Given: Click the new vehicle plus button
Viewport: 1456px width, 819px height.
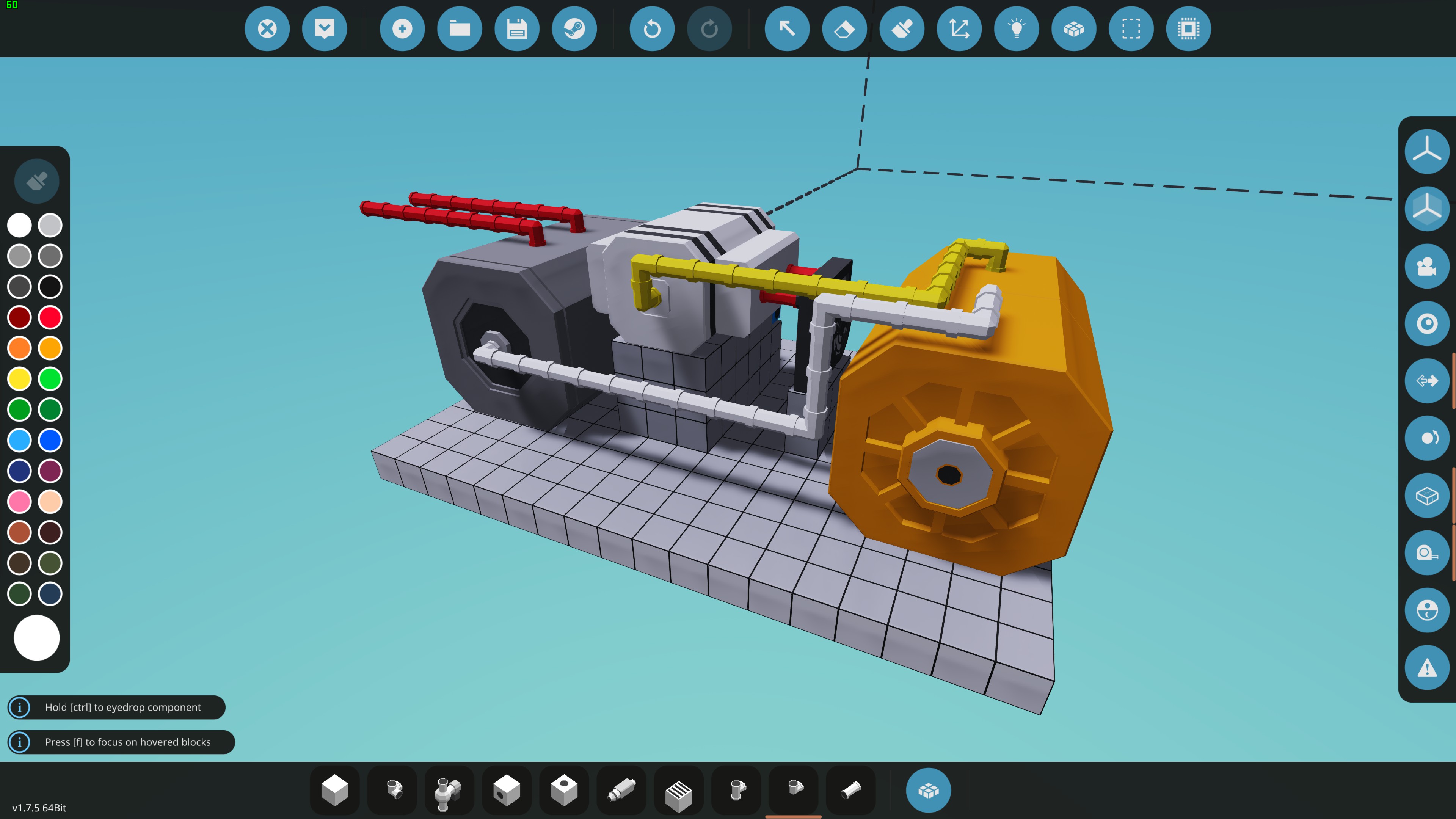Looking at the screenshot, I should [402, 28].
